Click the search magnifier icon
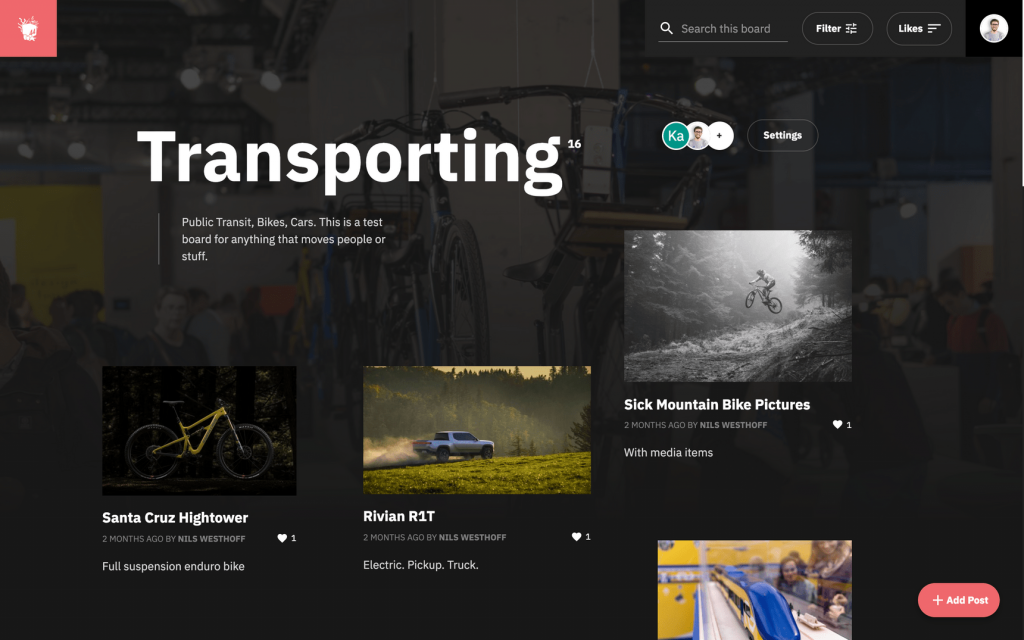The height and width of the screenshot is (640, 1024). (x=666, y=28)
